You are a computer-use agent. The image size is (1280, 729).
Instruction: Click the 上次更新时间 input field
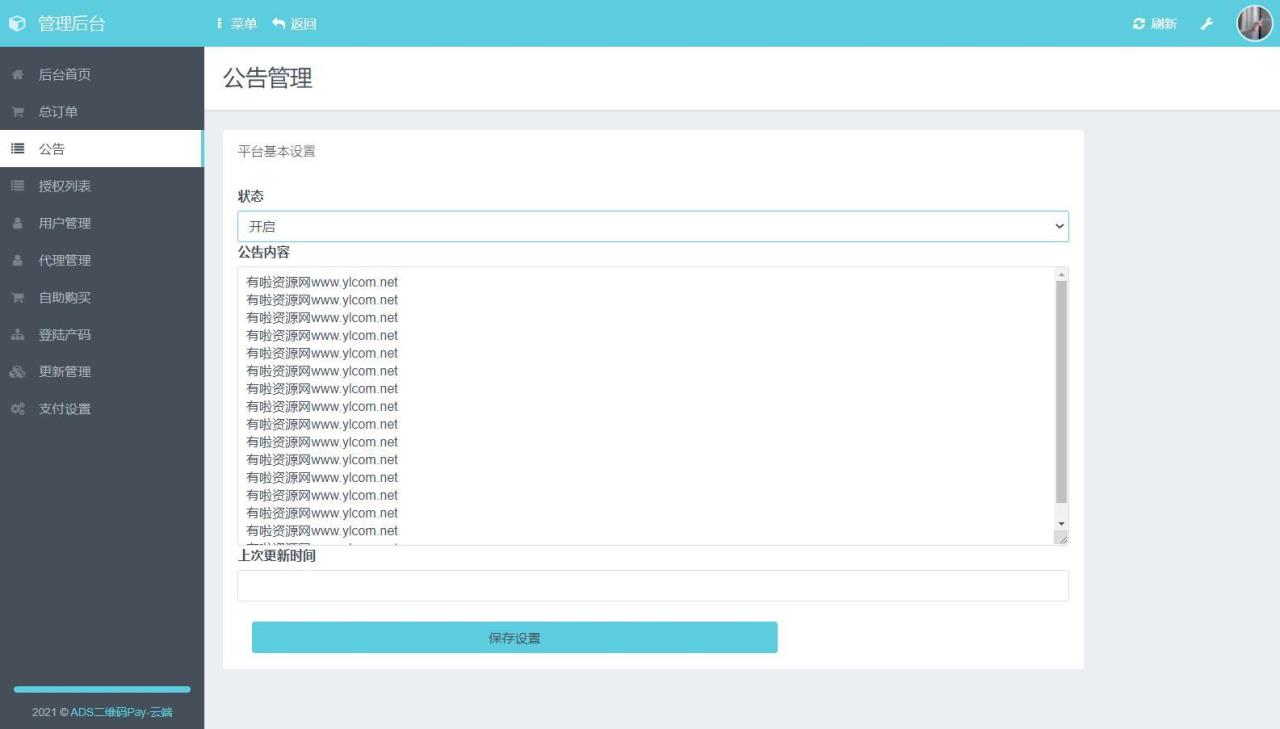(652, 586)
